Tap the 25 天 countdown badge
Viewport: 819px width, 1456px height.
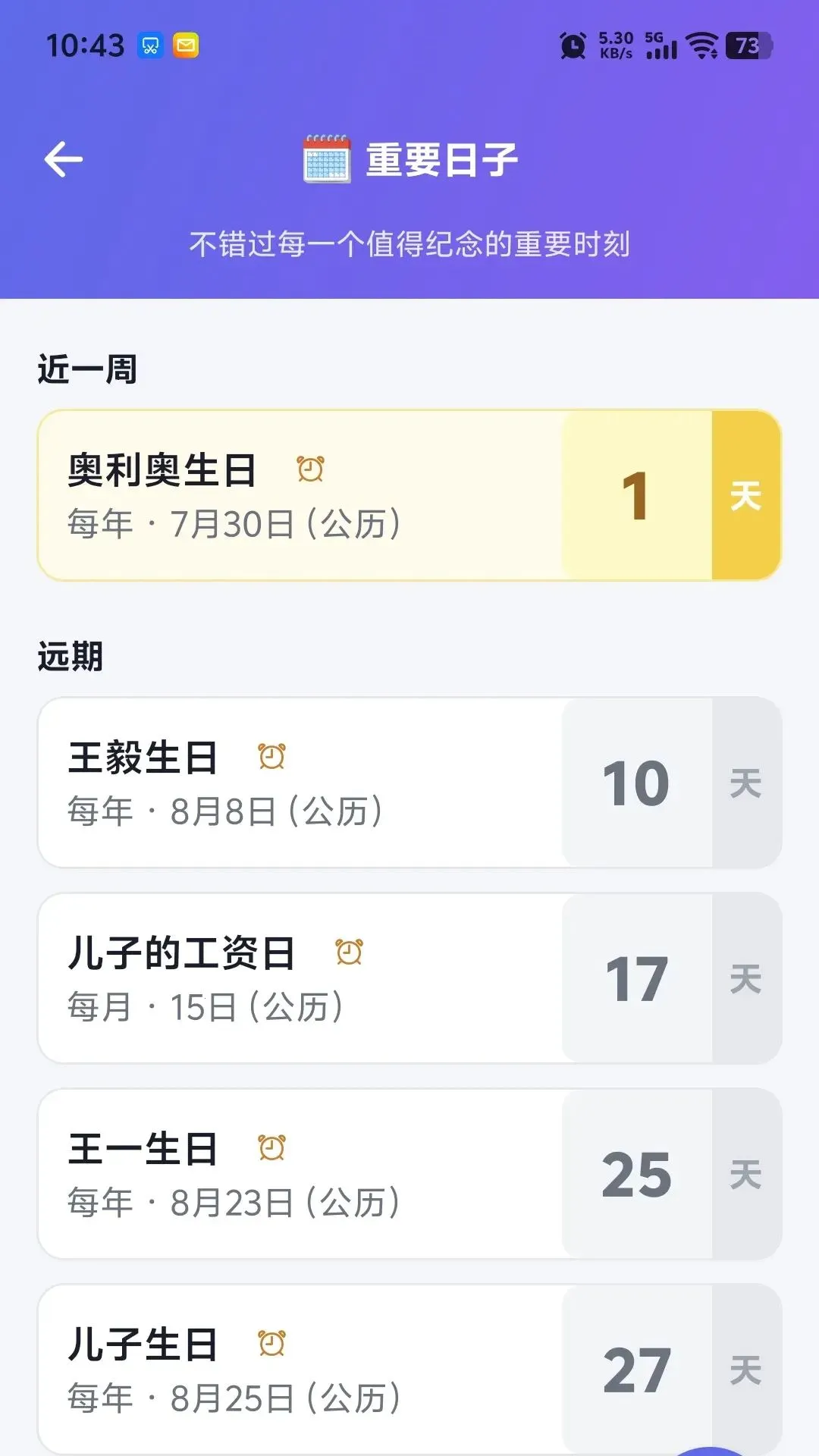point(672,1174)
